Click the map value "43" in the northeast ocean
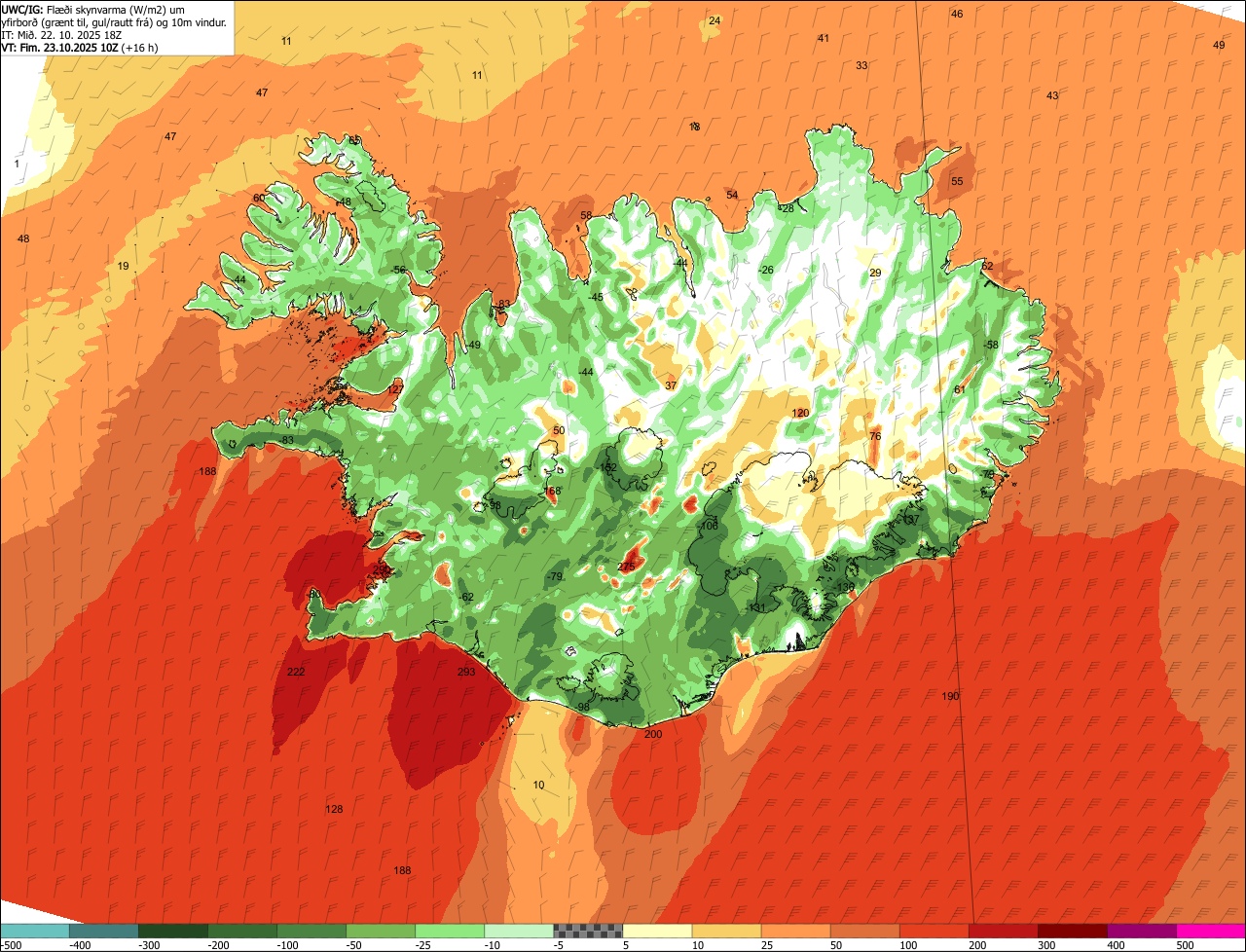 [1052, 95]
